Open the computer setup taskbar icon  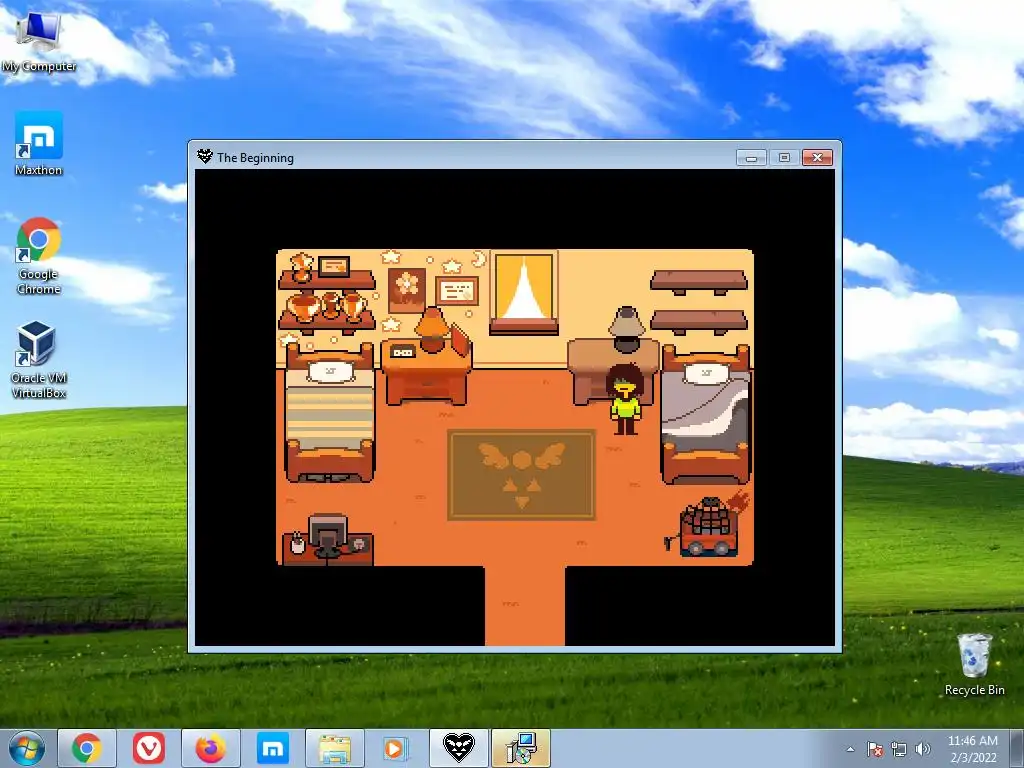pos(520,748)
